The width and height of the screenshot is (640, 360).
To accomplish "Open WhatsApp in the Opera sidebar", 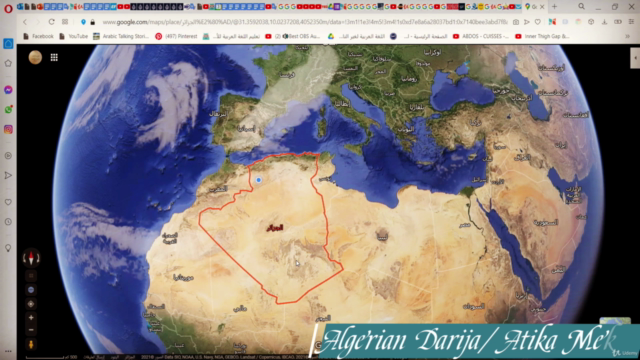I will pyautogui.click(x=8, y=109).
